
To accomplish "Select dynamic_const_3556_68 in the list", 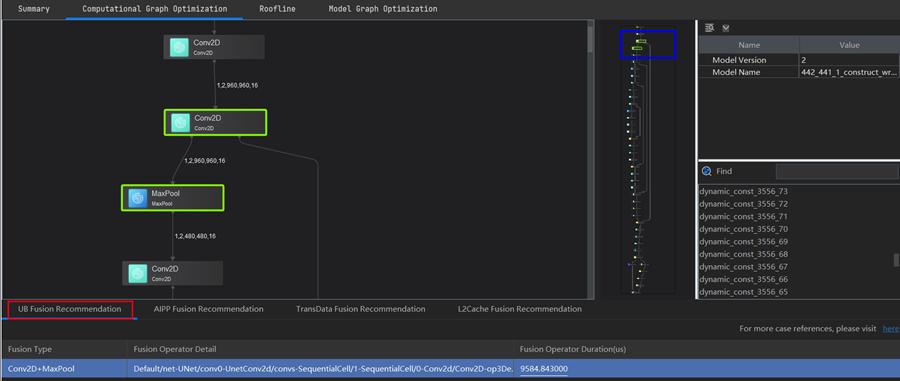I will coord(743,254).
